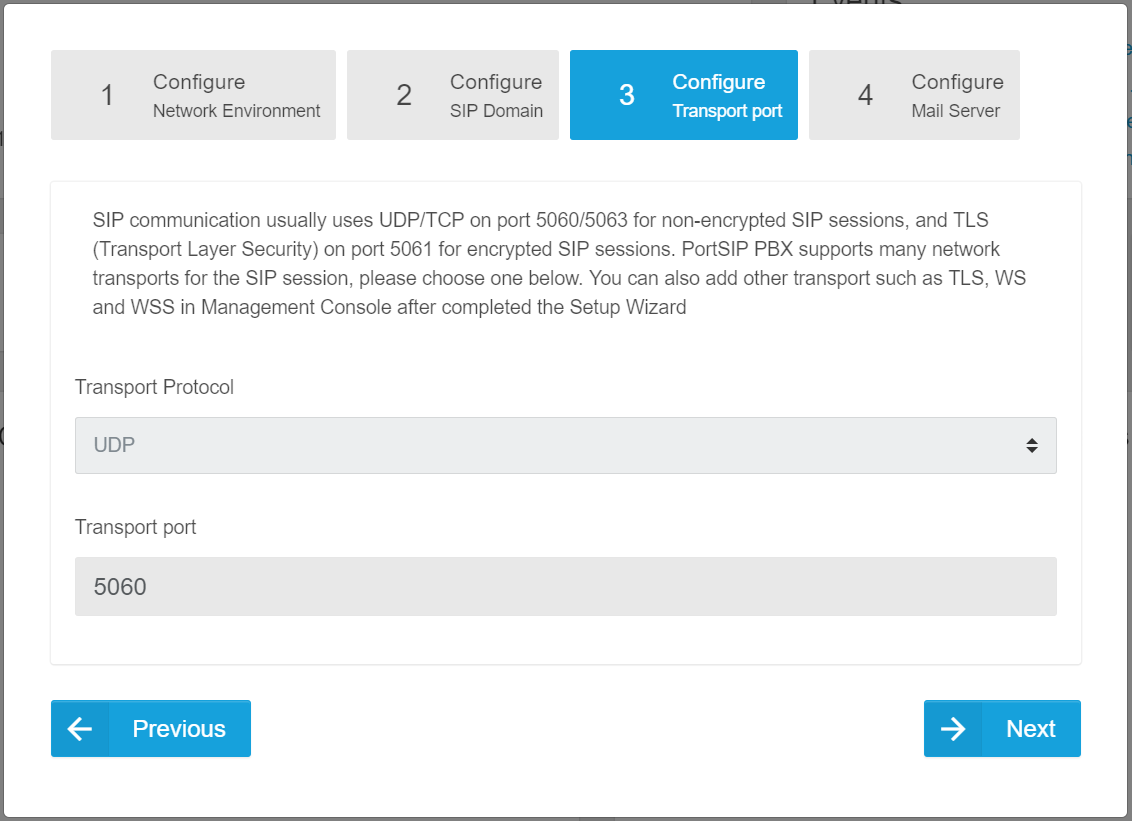The image size is (1132, 821).
Task: Select the active Configure Transport port step
Action: tap(727, 96)
